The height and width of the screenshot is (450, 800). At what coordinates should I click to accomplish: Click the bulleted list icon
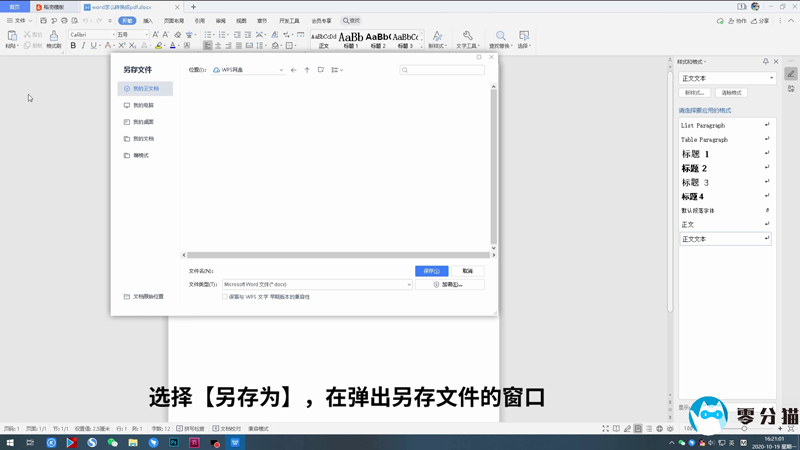pos(208,35)
